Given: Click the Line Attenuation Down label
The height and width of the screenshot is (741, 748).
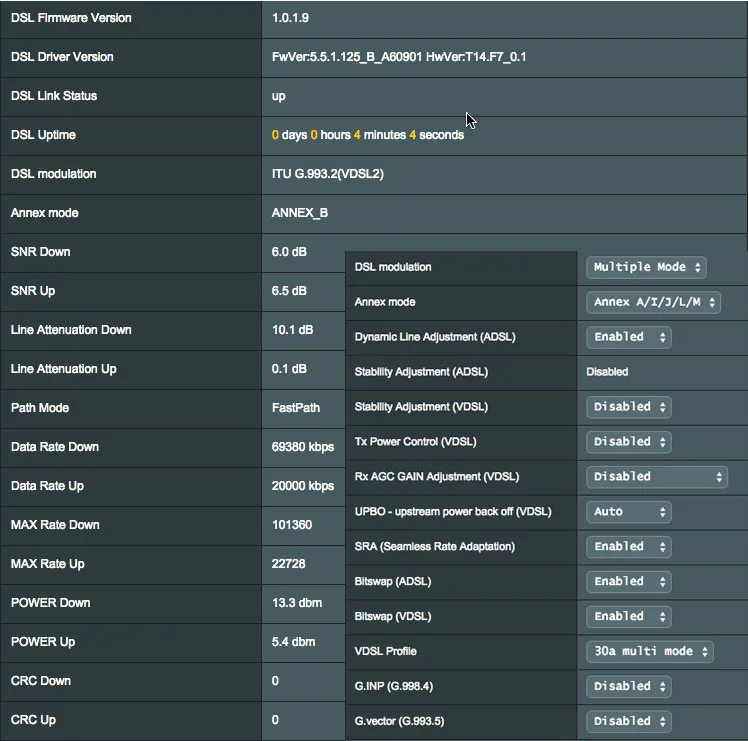Looking at the screenshot, I should (x=71, y=330).
